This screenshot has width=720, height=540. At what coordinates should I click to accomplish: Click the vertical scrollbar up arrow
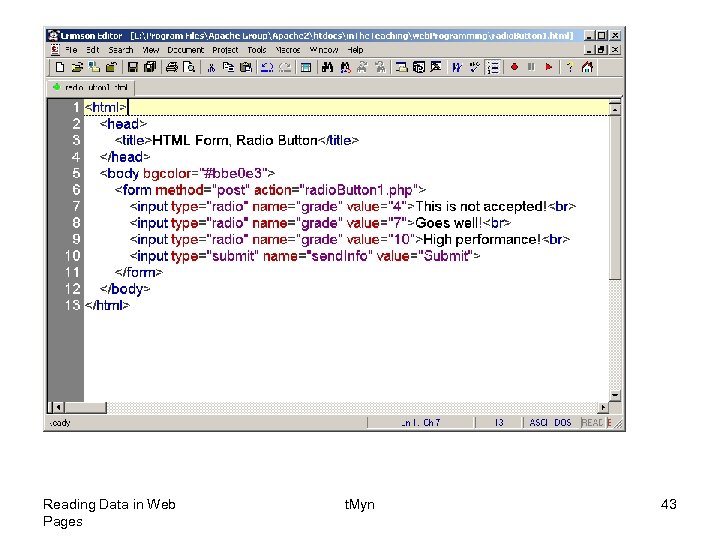(x=615, y=109)
